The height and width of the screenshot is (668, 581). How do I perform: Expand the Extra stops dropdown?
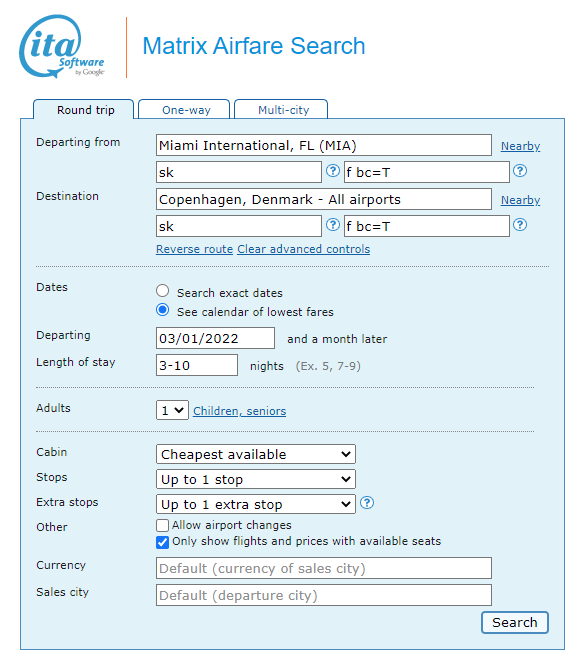click(256, 504)
